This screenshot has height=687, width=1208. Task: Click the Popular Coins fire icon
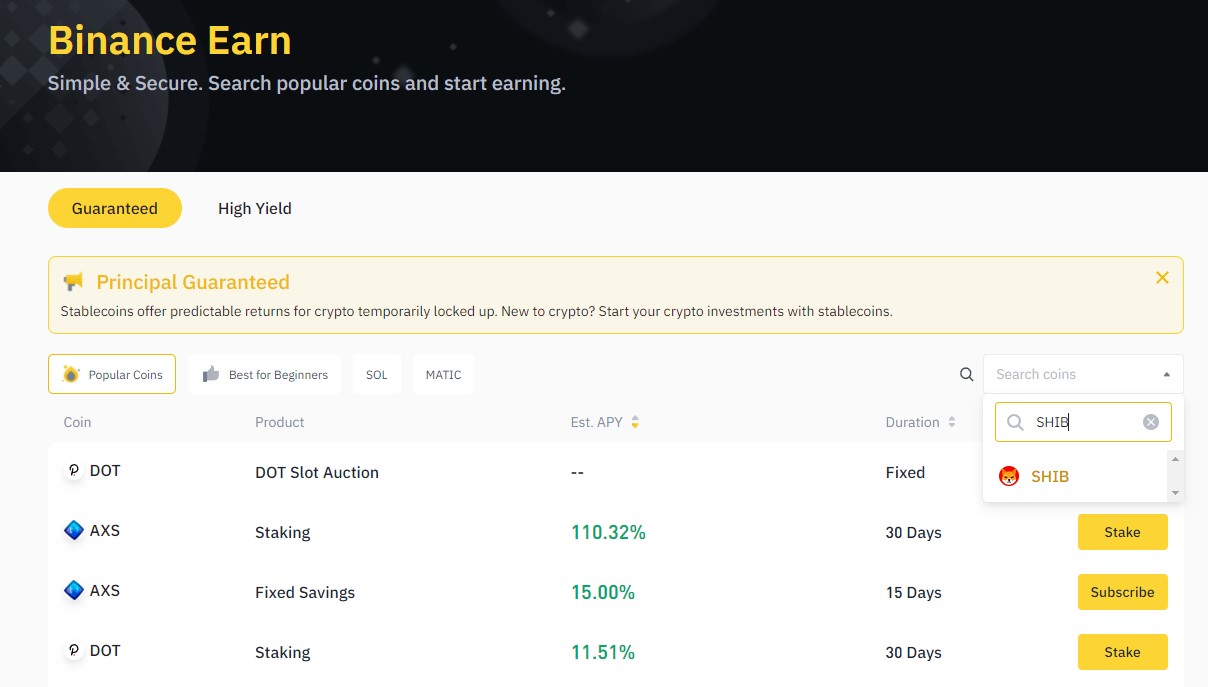pos(71,374)
